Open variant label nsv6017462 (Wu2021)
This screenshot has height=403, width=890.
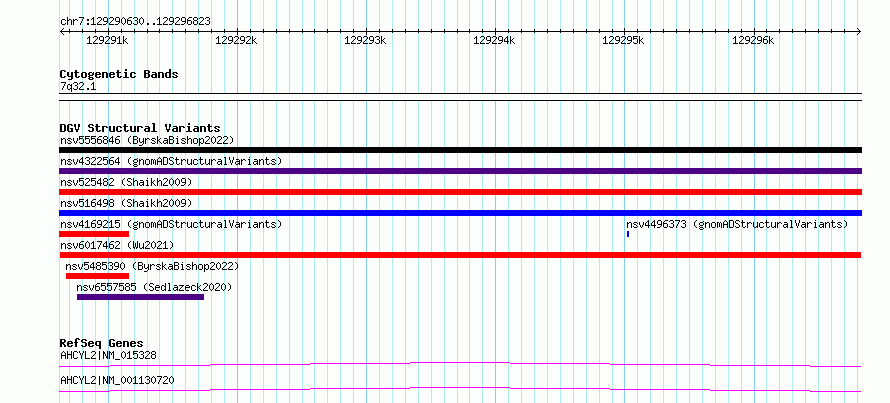pyautogui.click(x=117, y=245)
